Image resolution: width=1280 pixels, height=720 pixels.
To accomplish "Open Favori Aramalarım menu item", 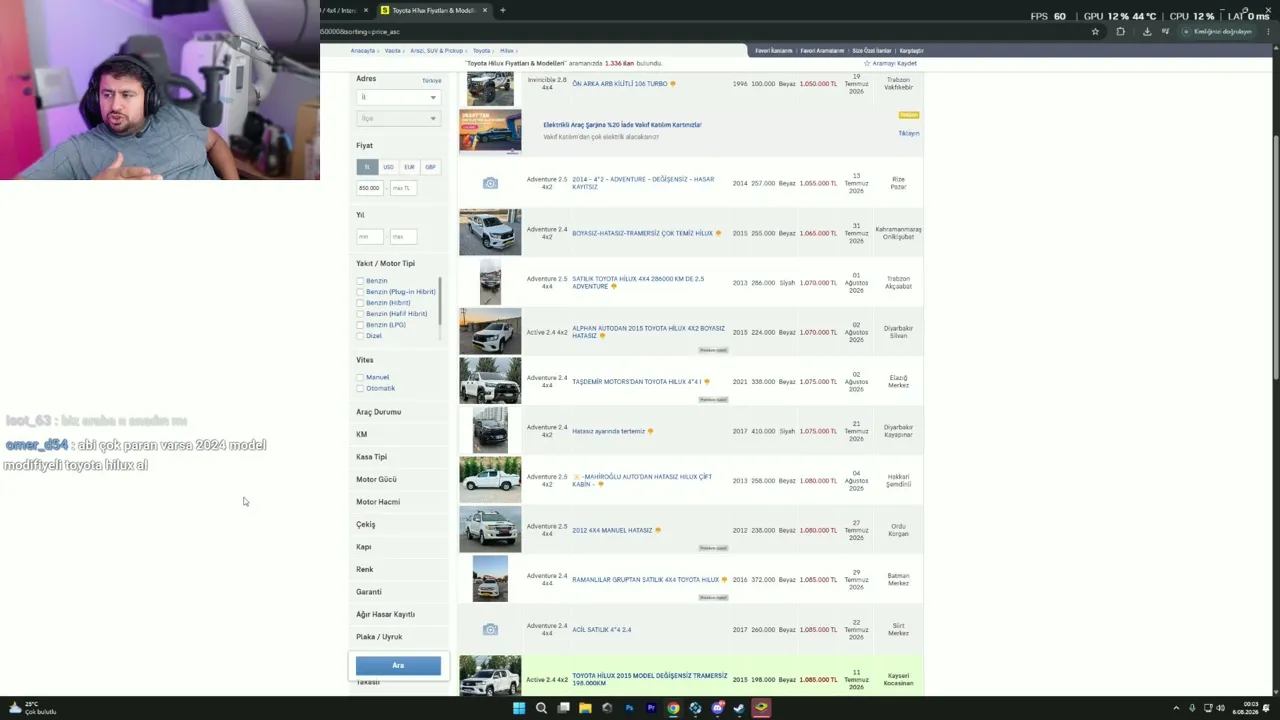I will click(x=822, y=51).
